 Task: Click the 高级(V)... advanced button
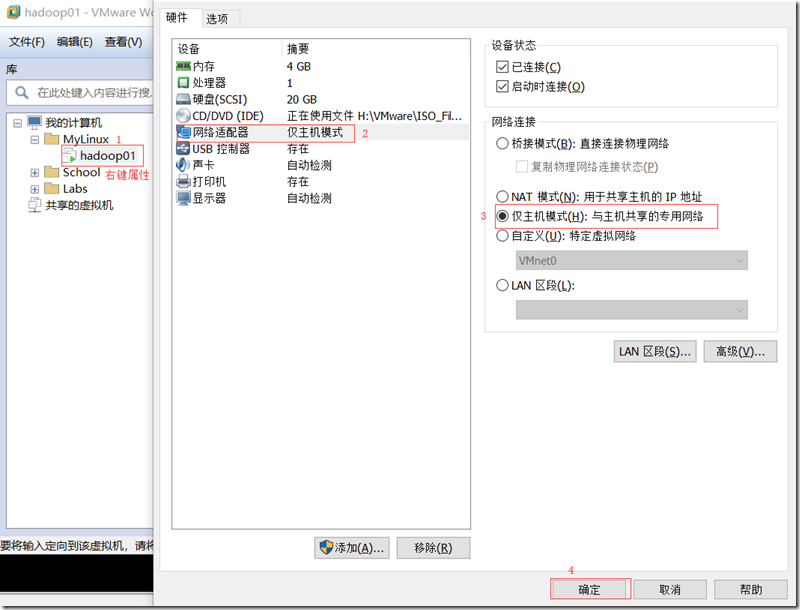tap(740, 351)
